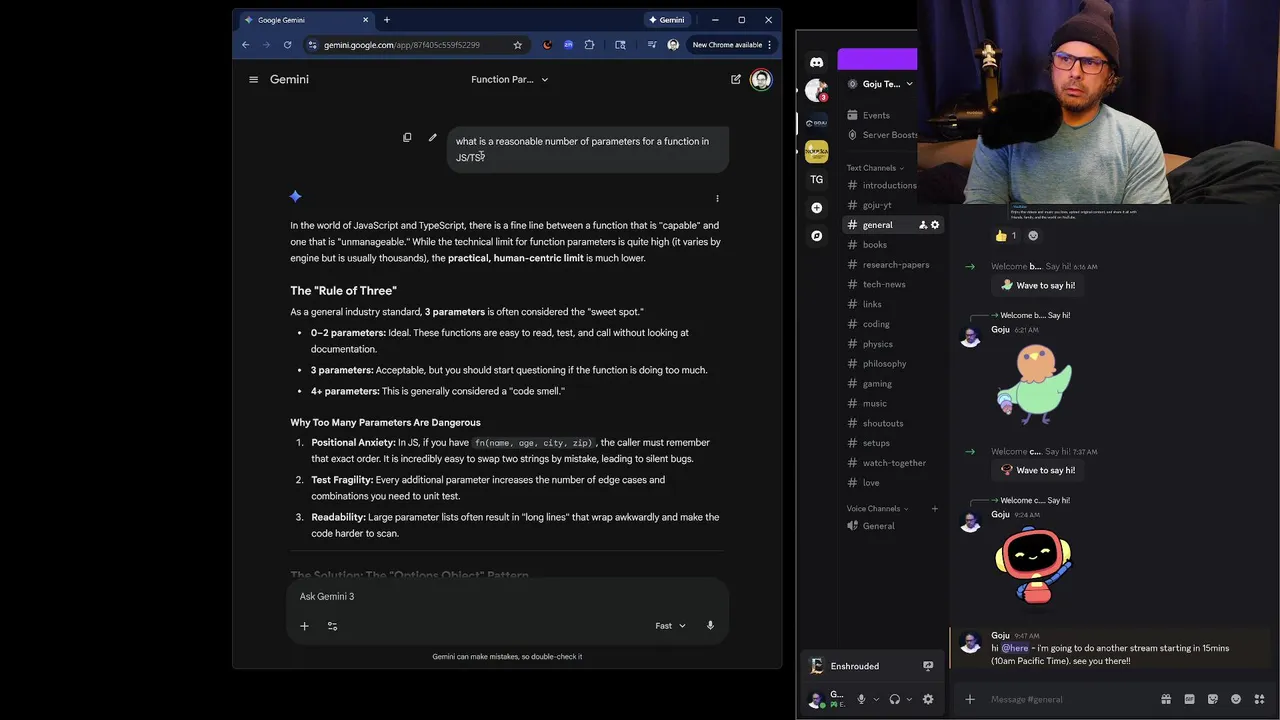Screen dimensions: 1280x720
Task: Open the introductions channel
Action: click(889, 185)
